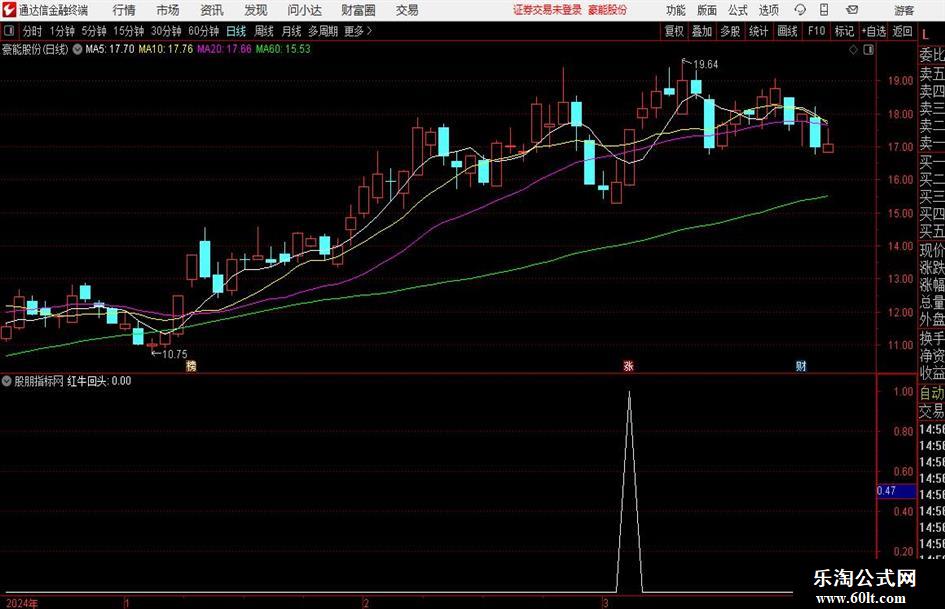Open the 行情 menu
Screen dimensions: 945x609
pyautogui.click(x=124, y=10)
